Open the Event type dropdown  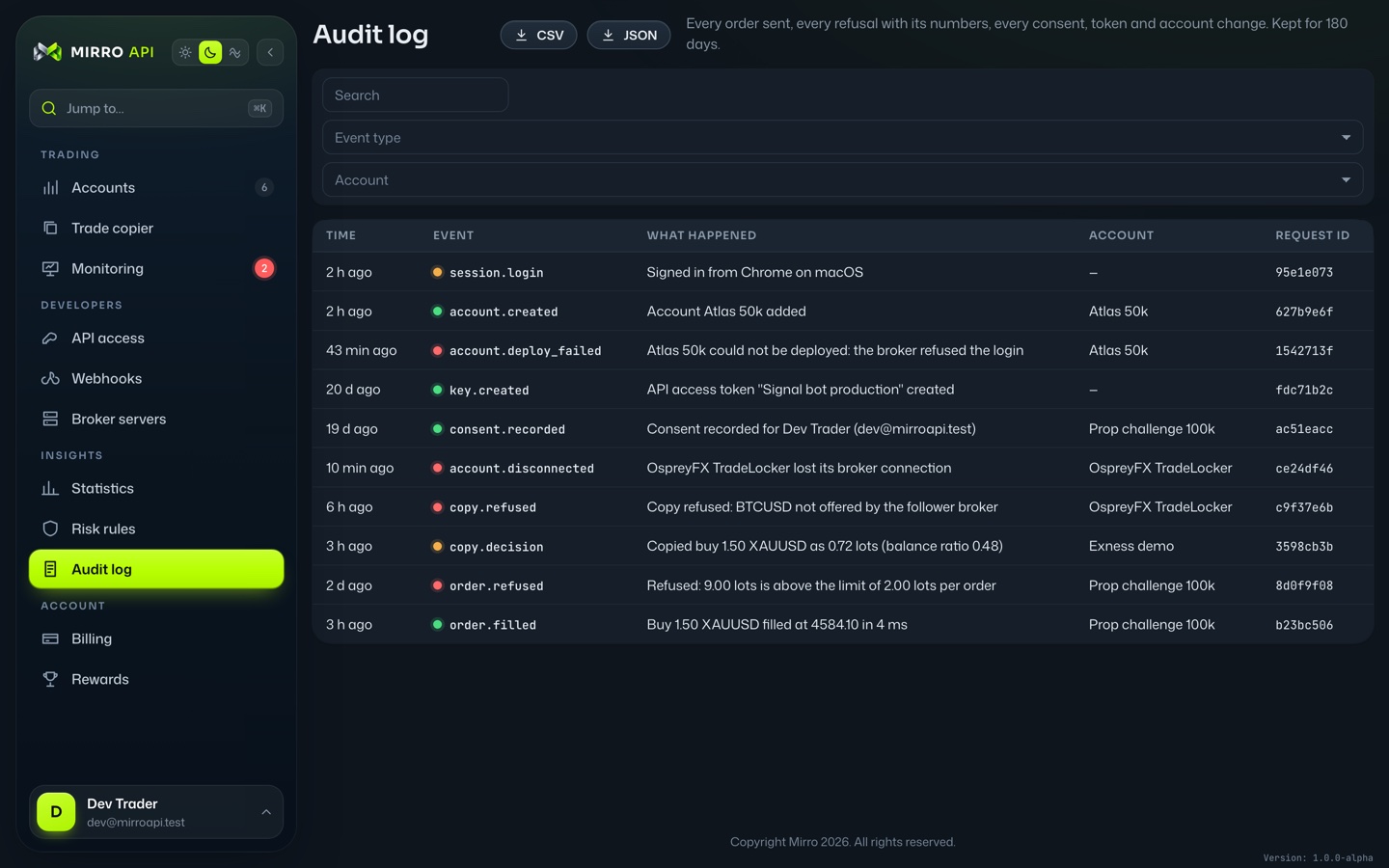(842, 137)
